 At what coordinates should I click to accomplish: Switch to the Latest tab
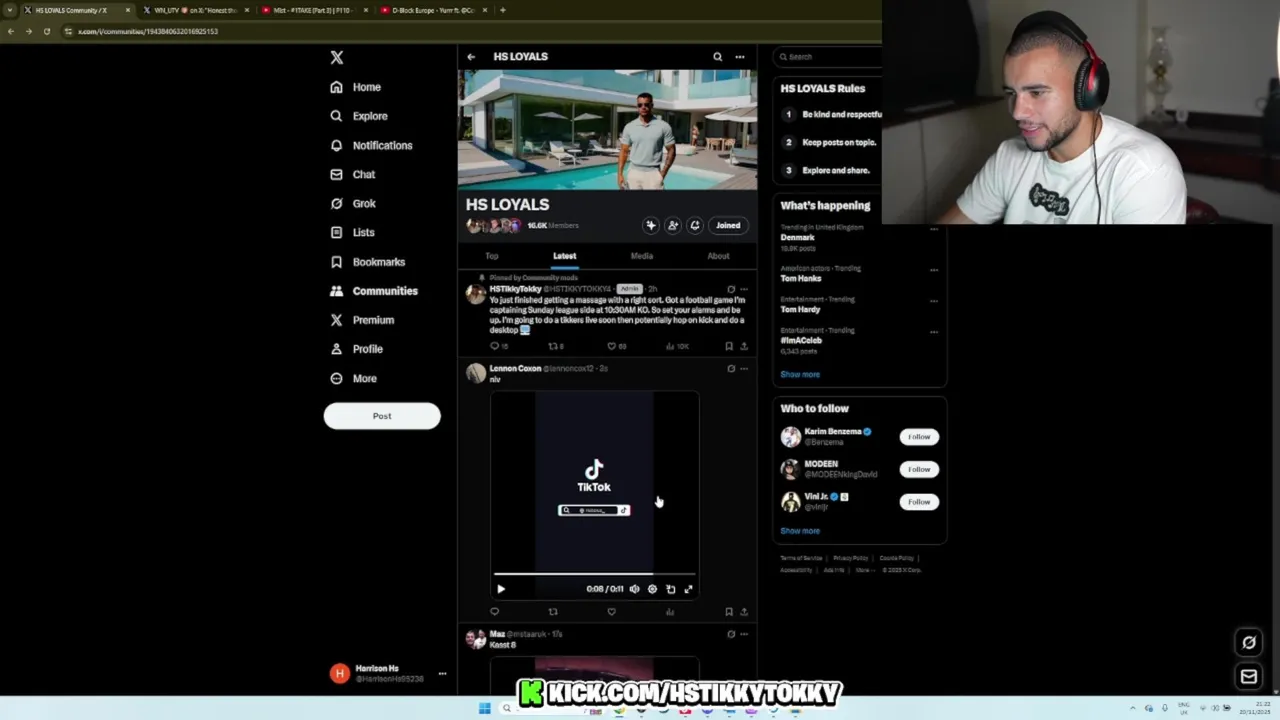(565, 256)
